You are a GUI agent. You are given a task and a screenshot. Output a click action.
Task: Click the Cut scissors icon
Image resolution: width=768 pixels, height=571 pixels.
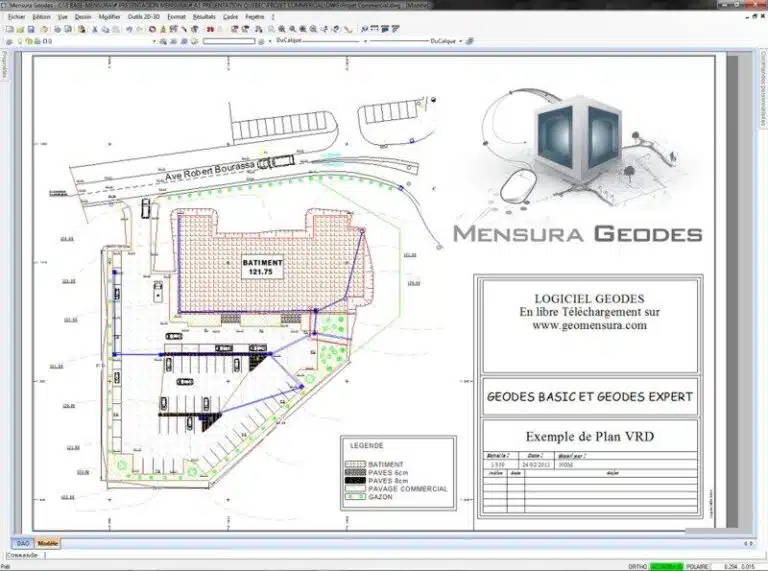click(x=95, y=30)
